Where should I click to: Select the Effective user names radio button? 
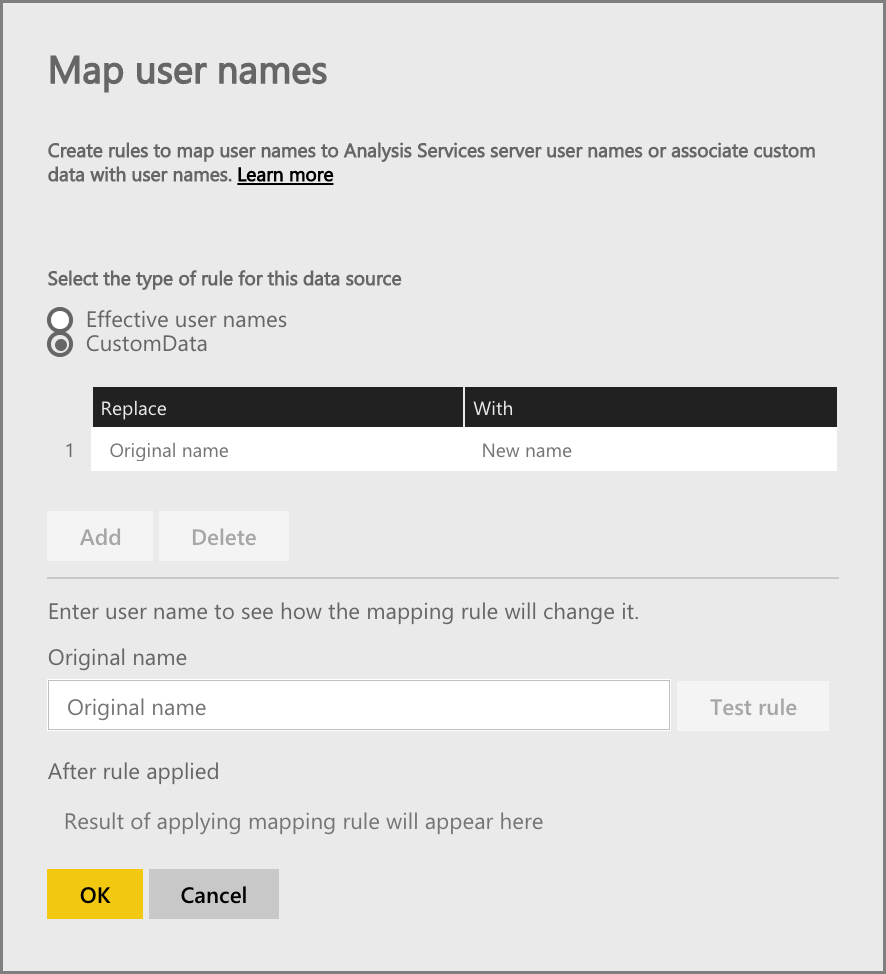[x=60, y=319]
